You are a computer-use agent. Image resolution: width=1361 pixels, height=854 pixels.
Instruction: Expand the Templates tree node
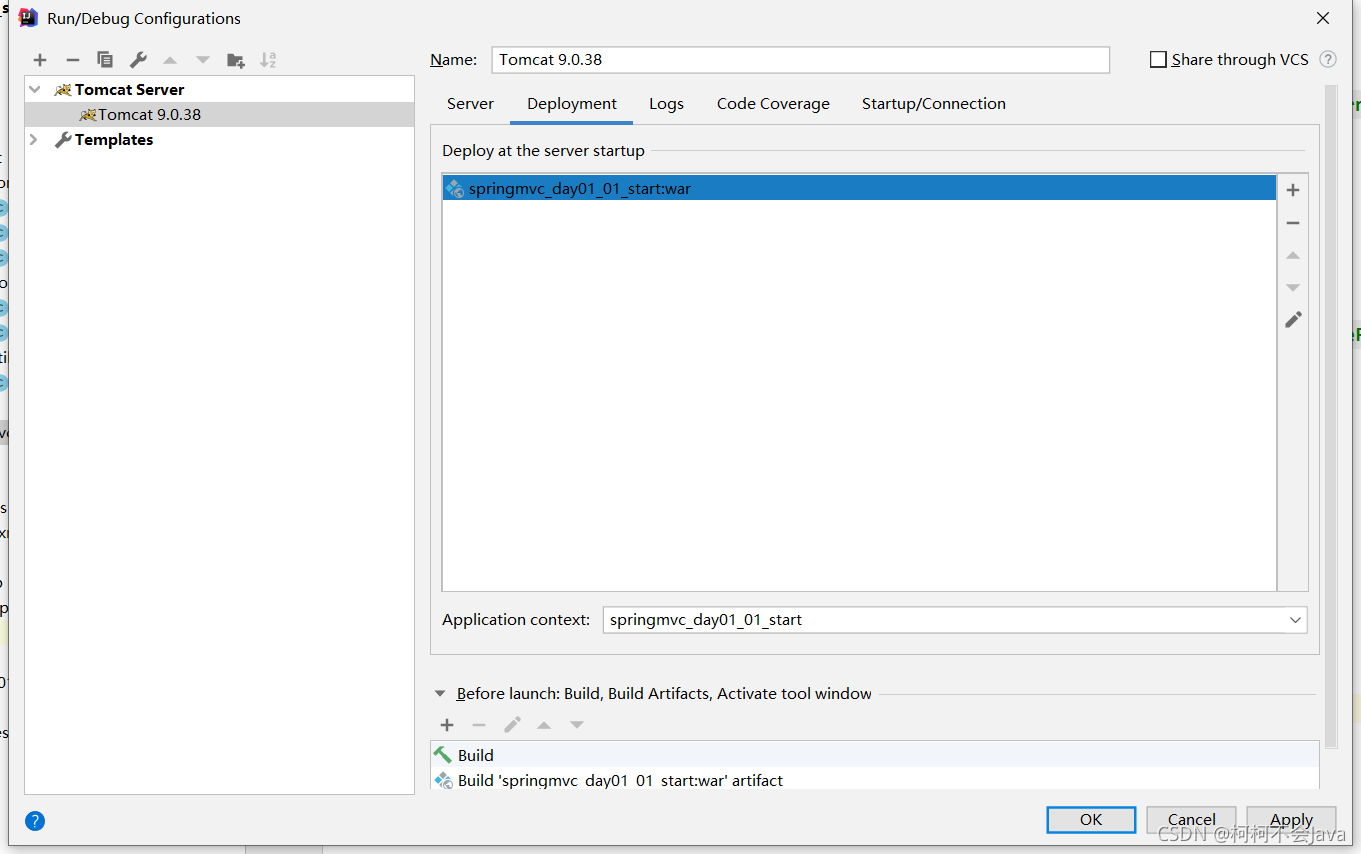click(34, 140)
